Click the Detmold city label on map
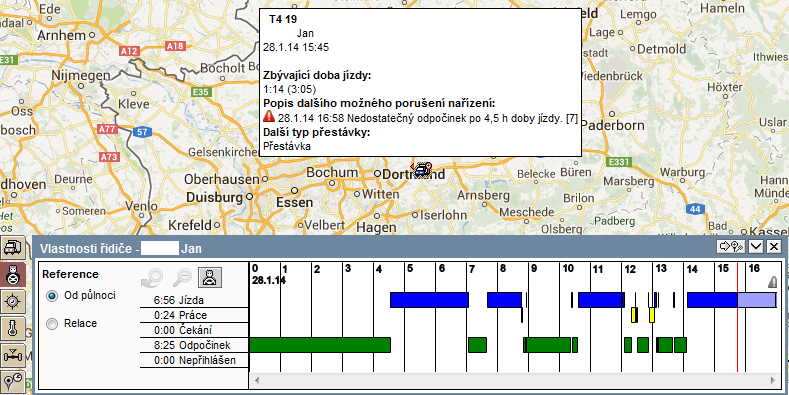Viewport: 789px width, 395px height. [662, 49]
